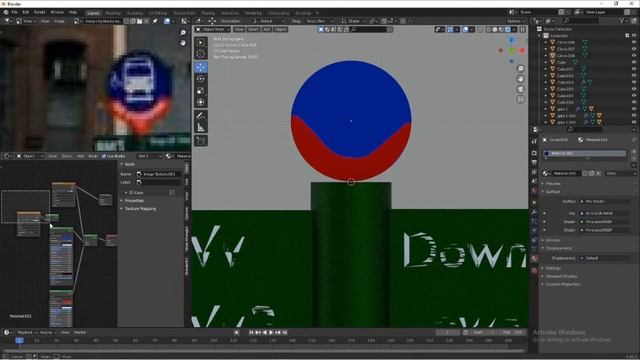Click the viewport pan hand gizmo

tap(520, 79)
